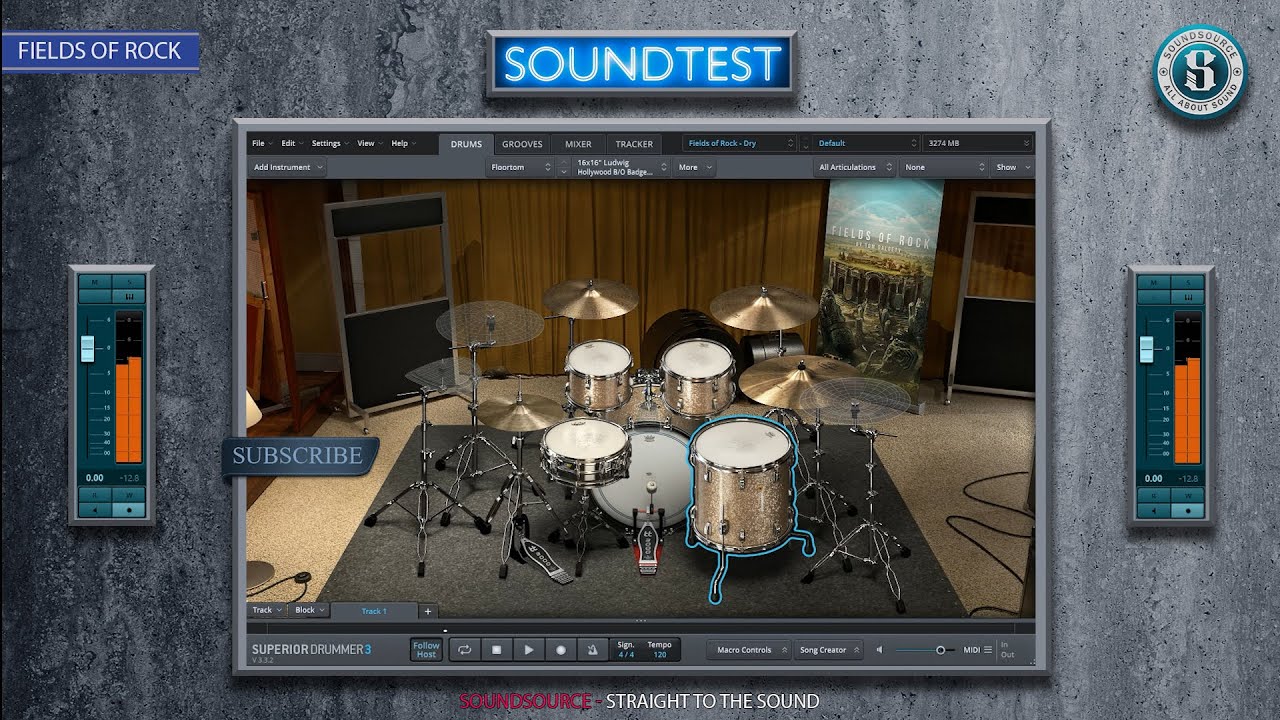Viewport: 1280px width, 720px height.
Task: Toggle the metronome icon
Action: (592, 650)
